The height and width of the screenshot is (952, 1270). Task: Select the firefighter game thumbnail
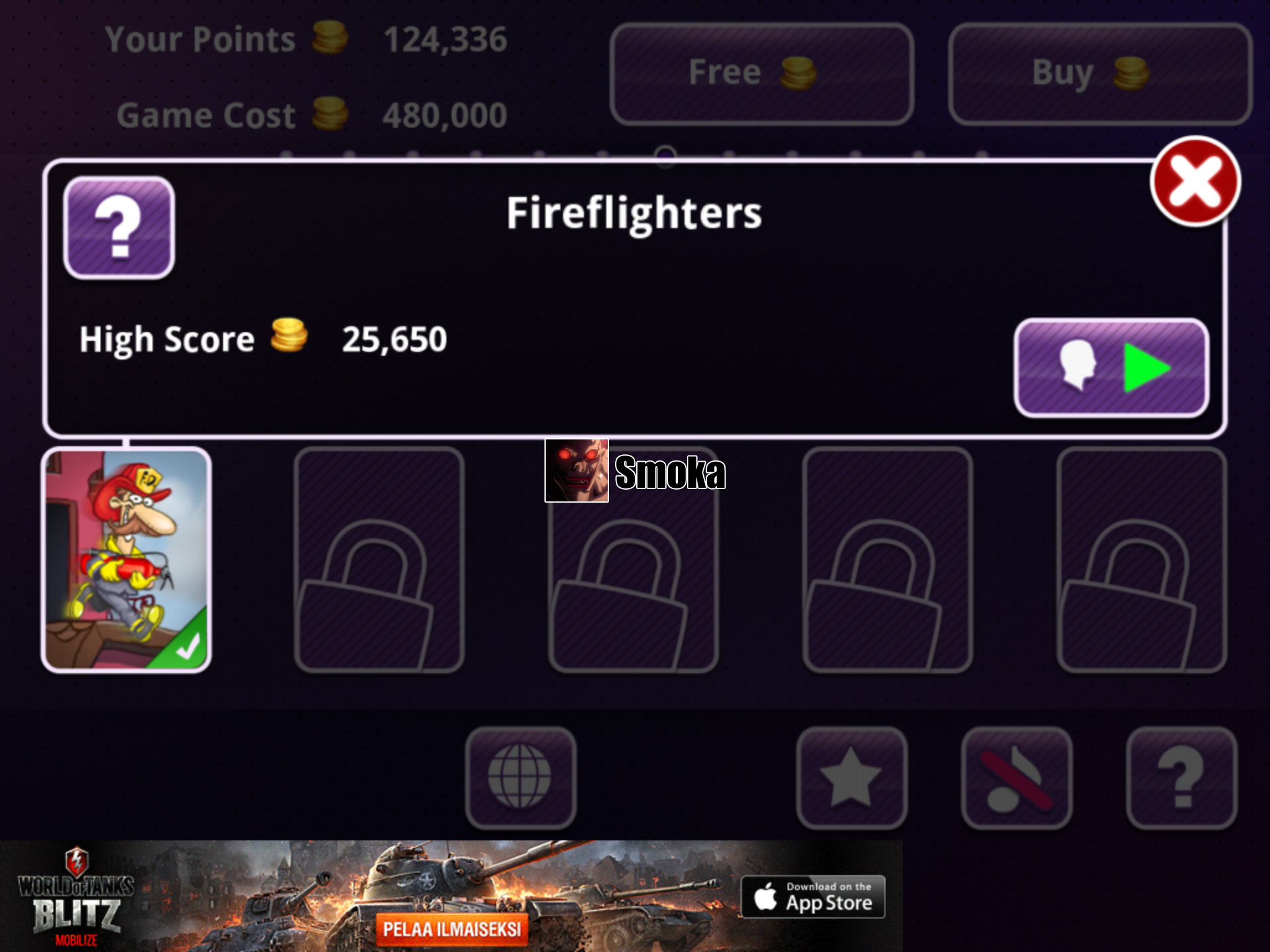(127, 560)
